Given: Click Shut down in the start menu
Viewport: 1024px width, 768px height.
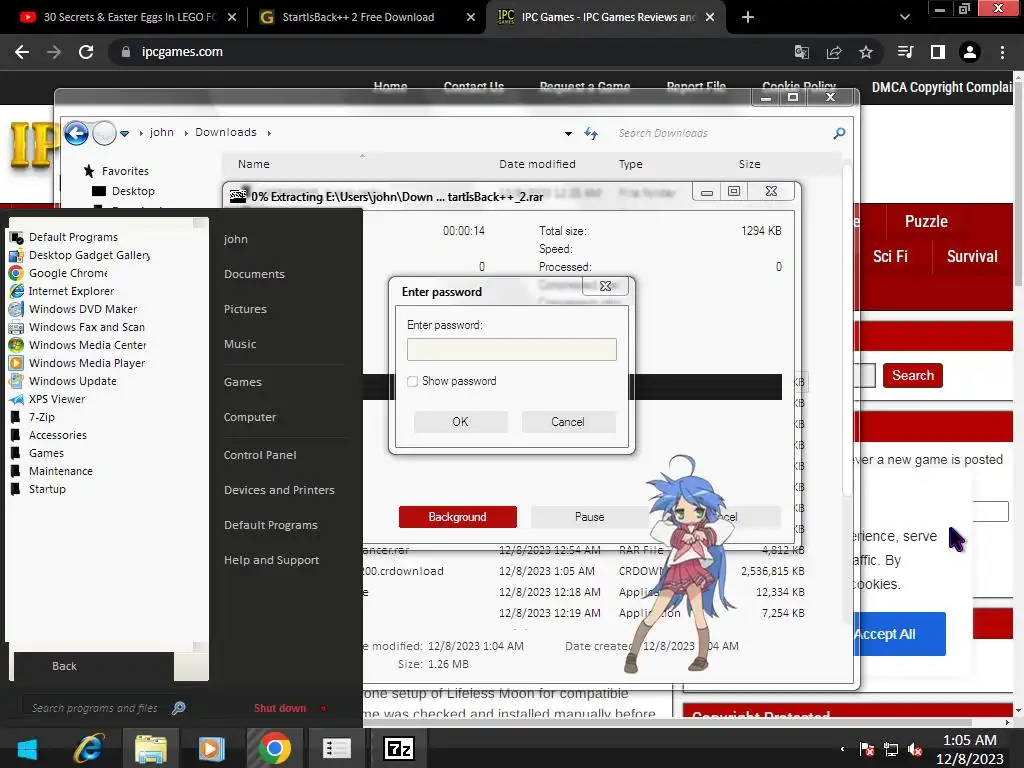Looking at the screenshot, I should click(x=280, y=709).
